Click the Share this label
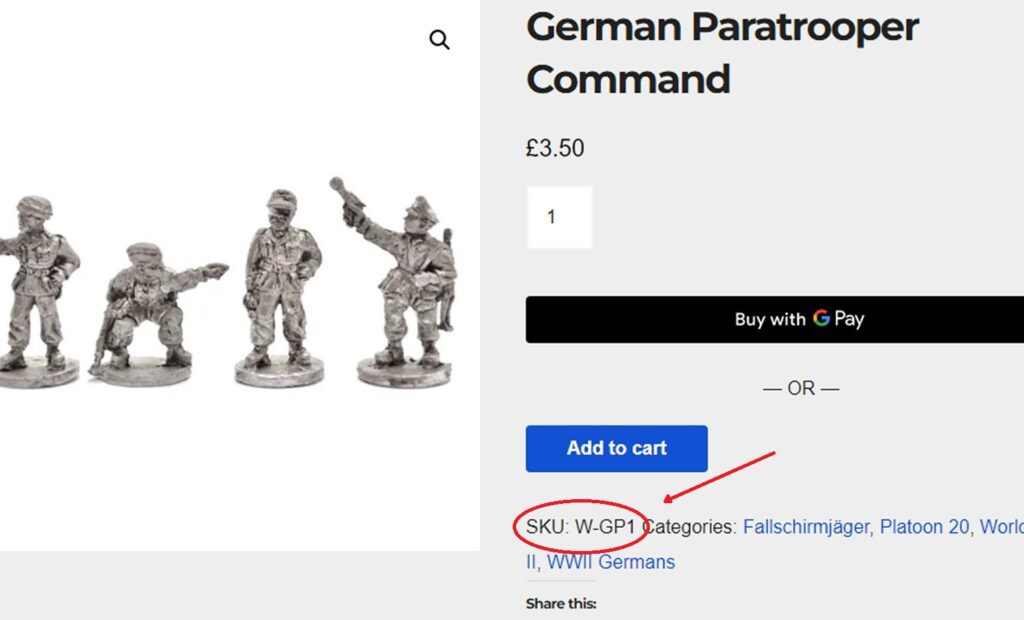The height and width of the screenshot is (620, 1024). pyautogui.click(x=561, y=604)
